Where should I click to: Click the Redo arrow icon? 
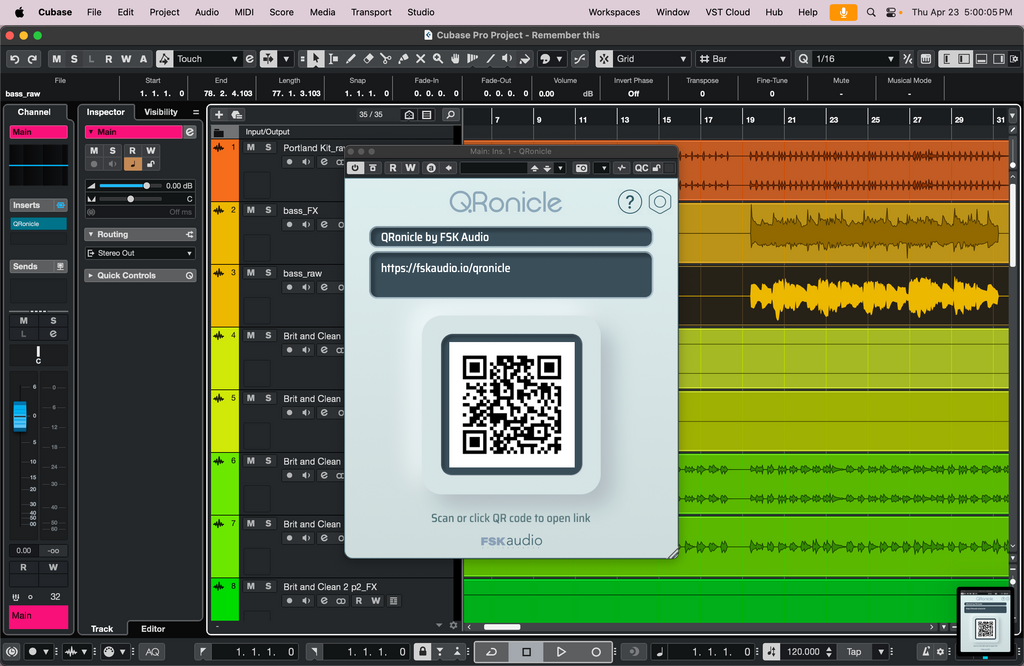pyautogui.click(x=32, y=59)
